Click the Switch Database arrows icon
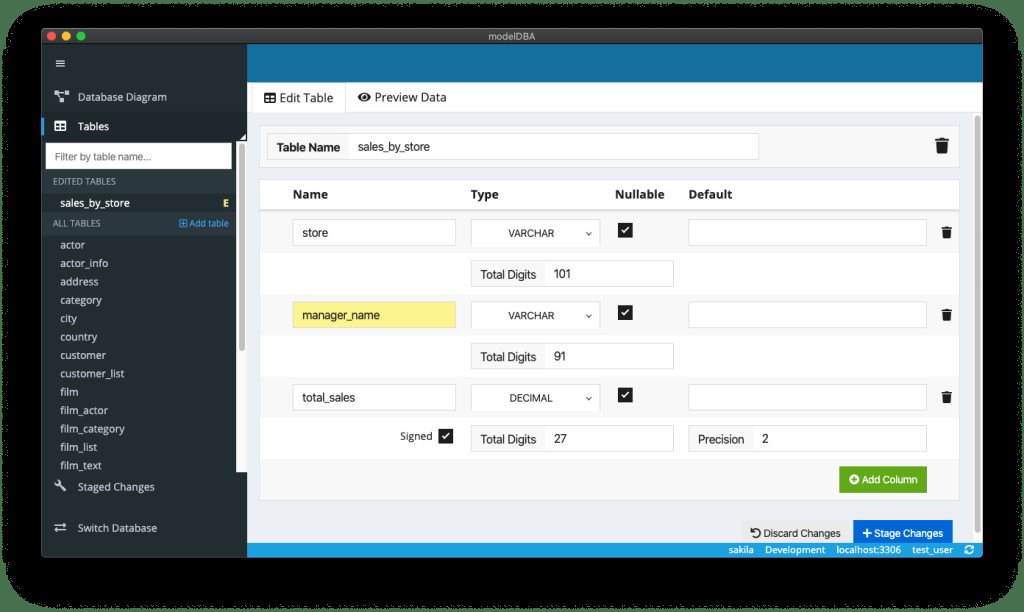Viewport: 1024px width, 612px height. [x=60, y=527]
